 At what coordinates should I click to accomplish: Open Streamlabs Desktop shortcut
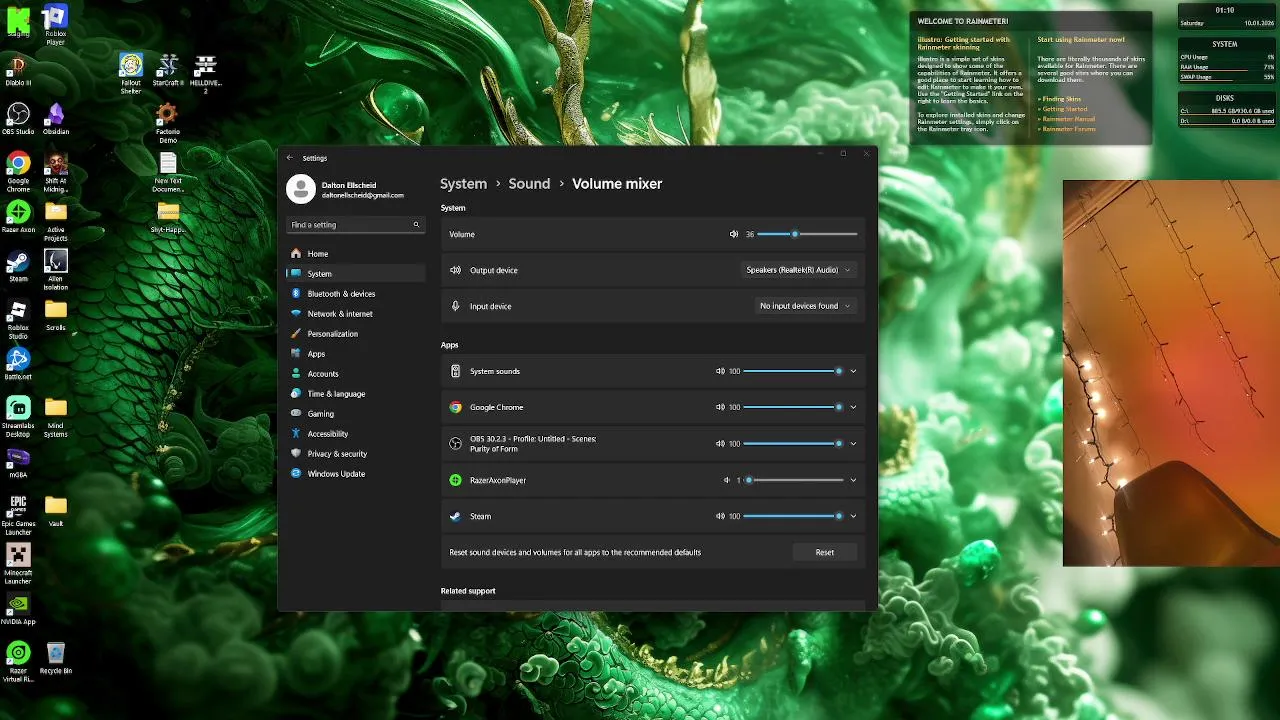(x=18, y=418)
